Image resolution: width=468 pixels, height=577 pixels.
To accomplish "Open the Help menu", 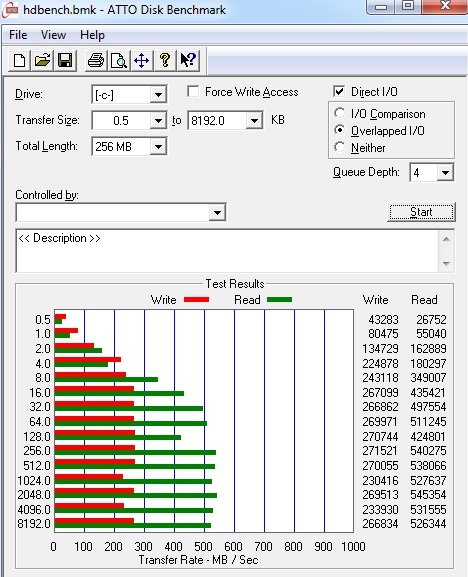I will pyautogui.click(x=92, y=35).
